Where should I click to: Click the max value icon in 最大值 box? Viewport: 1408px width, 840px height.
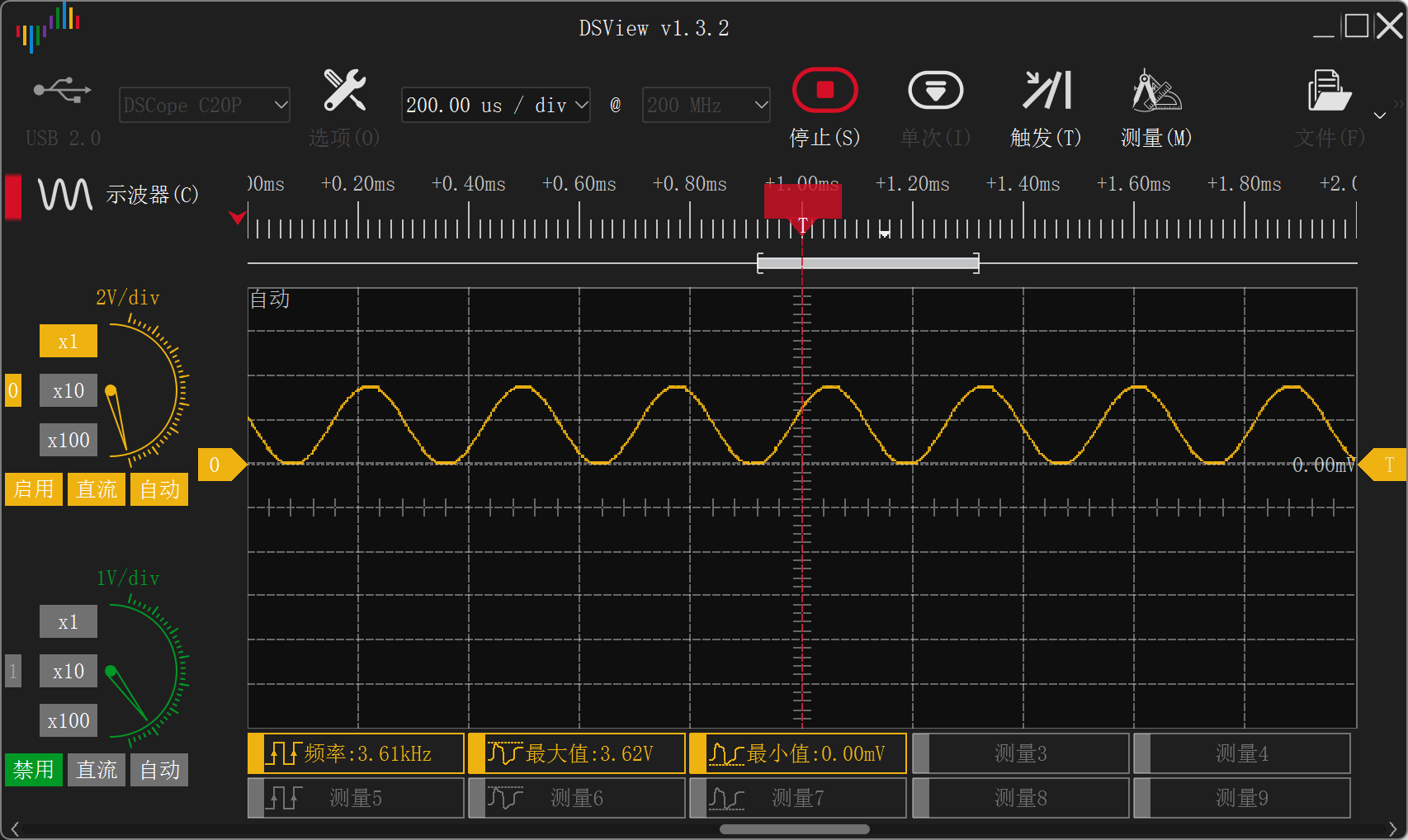pyautogui.click(x=504, y=753)
